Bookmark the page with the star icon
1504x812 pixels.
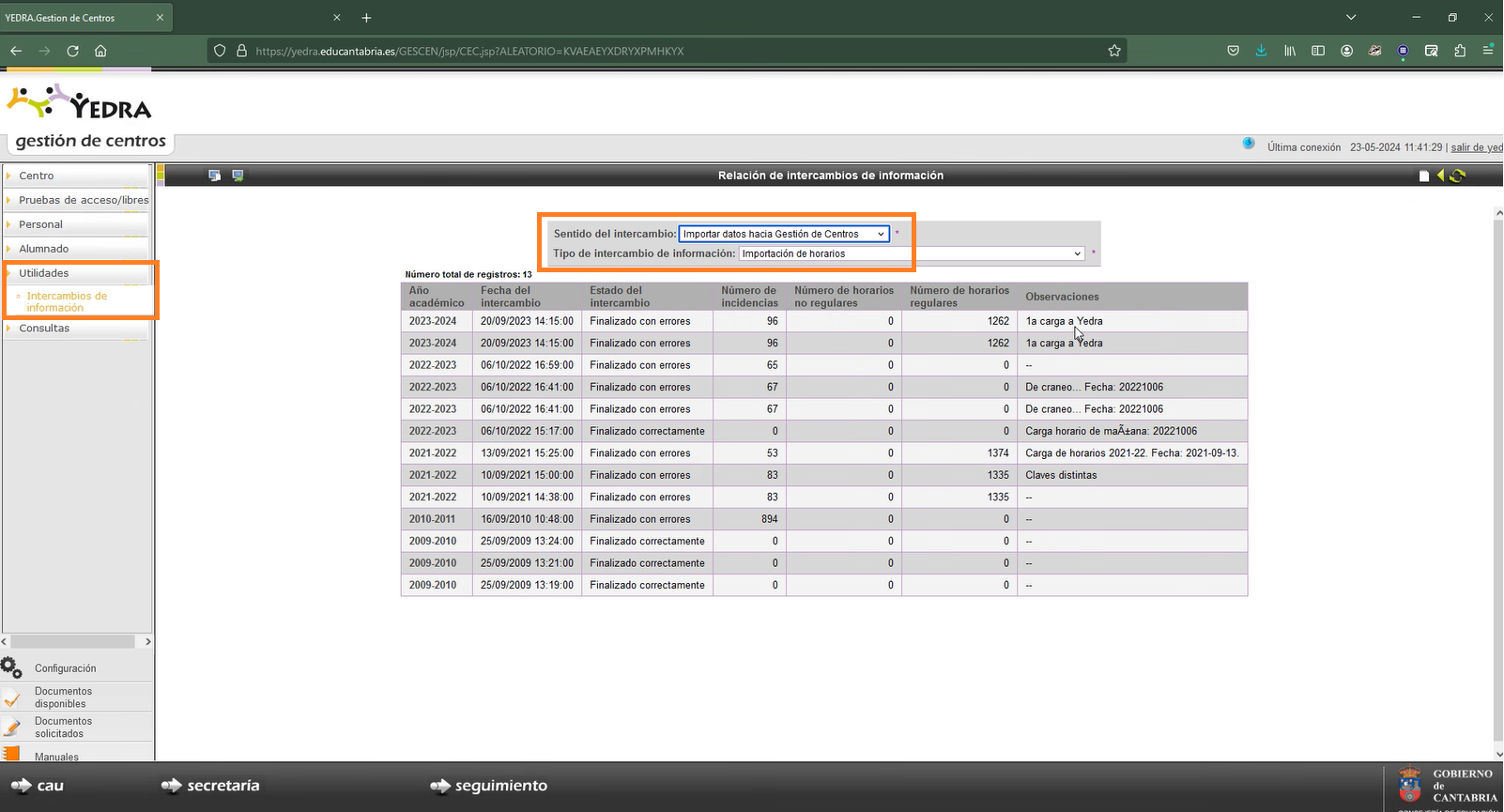coord(1114,51)
